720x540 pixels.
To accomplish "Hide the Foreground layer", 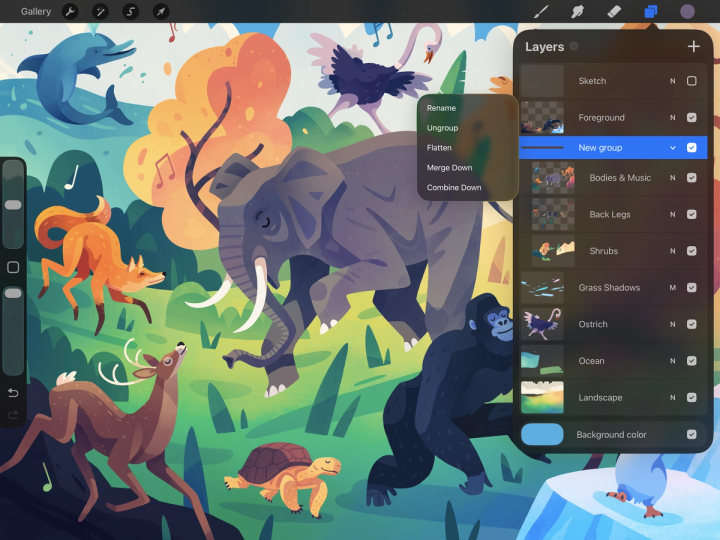I will pyautogui.click(x=692, y=118).
